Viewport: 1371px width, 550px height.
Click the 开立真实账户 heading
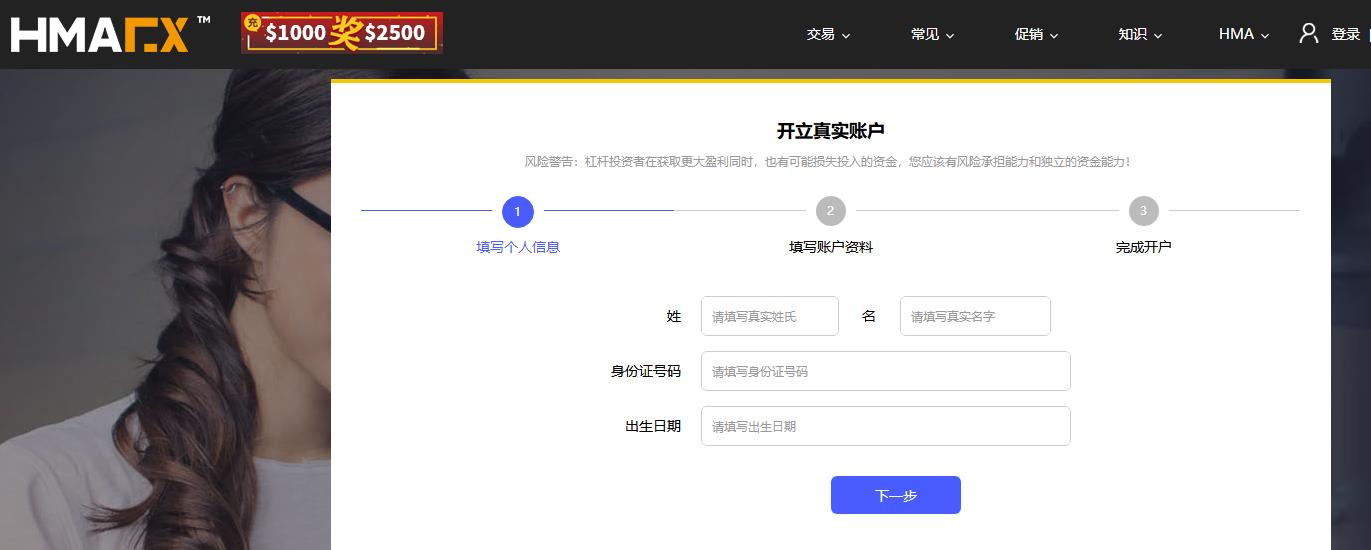pyautogui.click(x=831, y=131)
